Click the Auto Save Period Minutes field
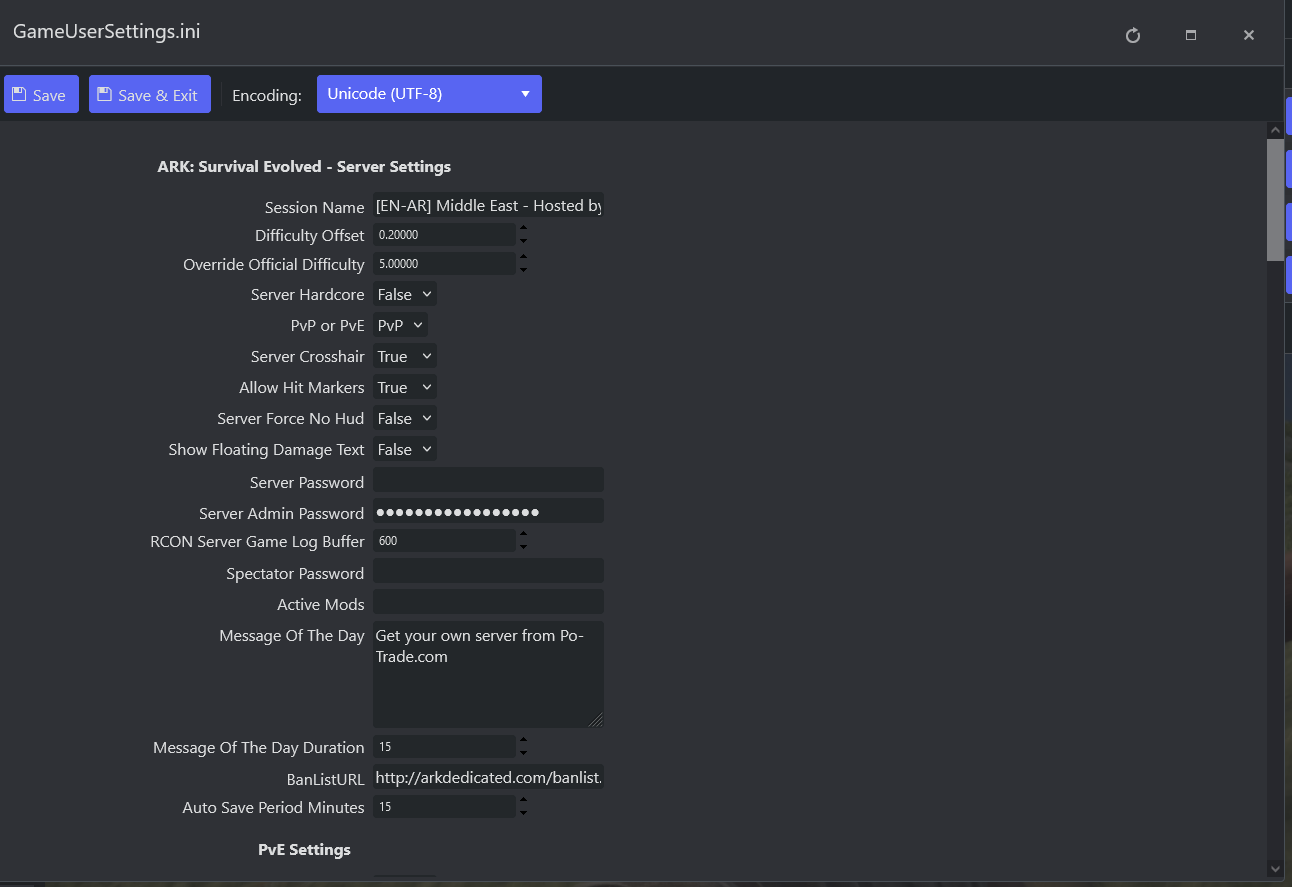 (x=444, y=806)
